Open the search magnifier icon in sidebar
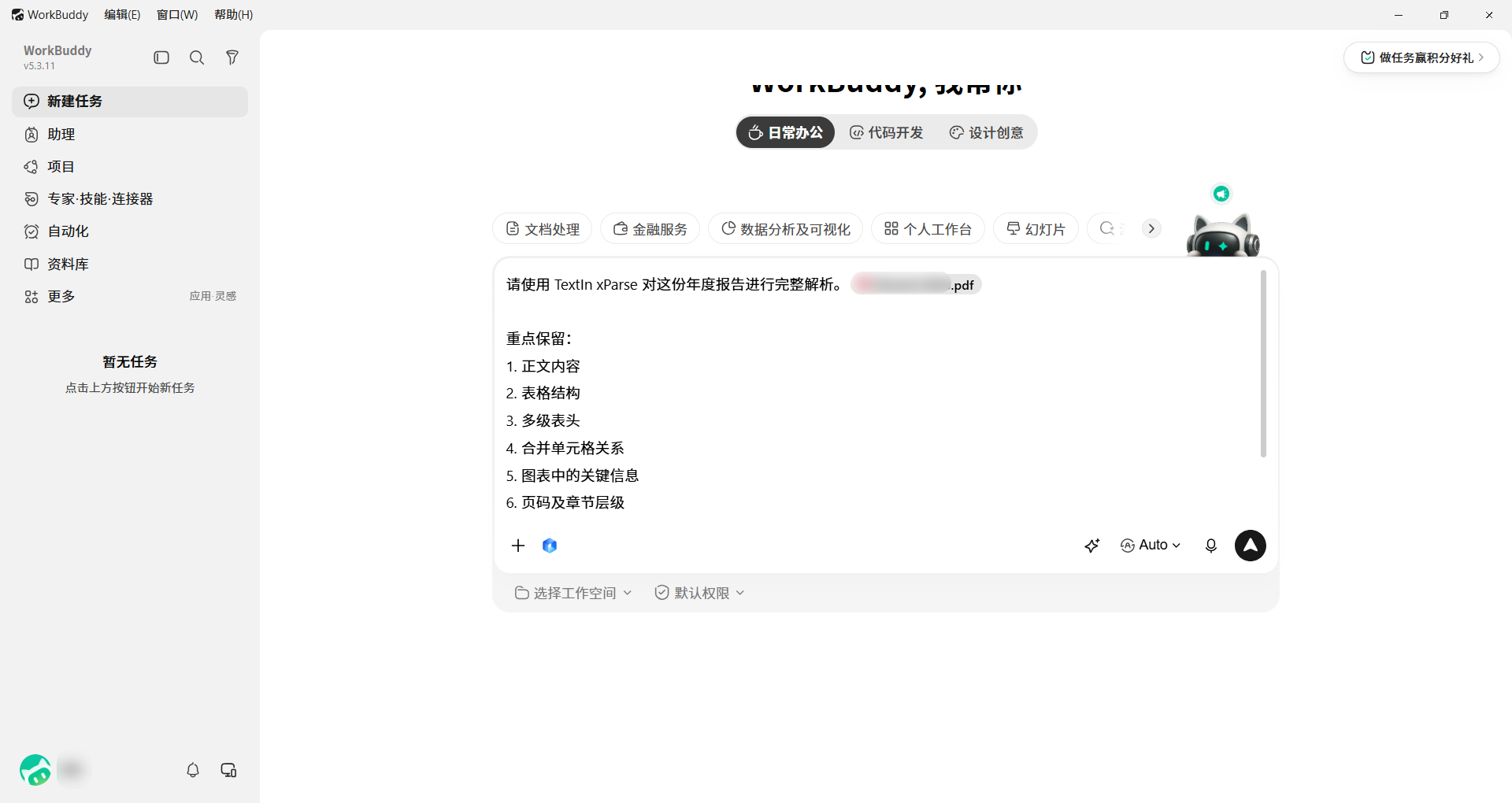Viewport: 1512px width, 803px height. pos(197,57)
